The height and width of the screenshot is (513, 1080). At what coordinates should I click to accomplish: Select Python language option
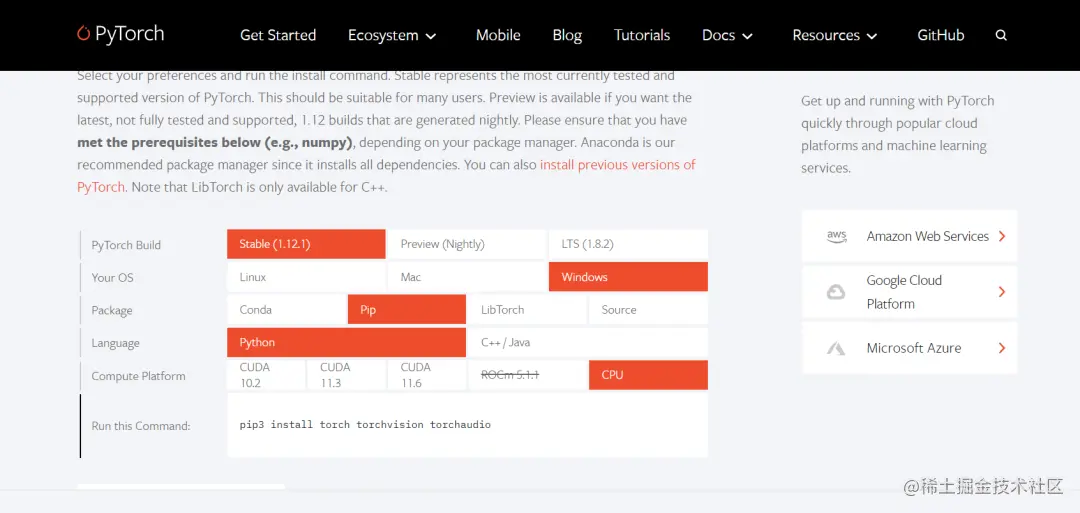pyautogui.click(x=346, y=342)
